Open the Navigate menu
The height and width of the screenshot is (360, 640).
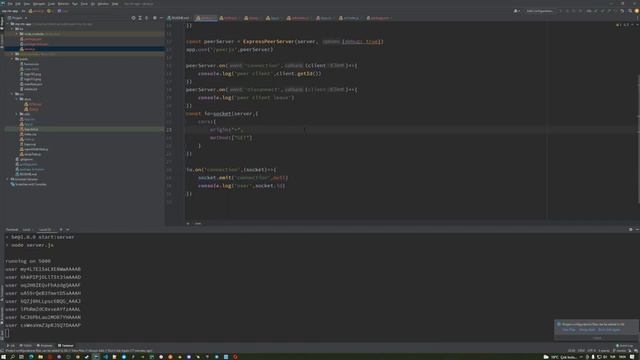click(x=39, y=4)
